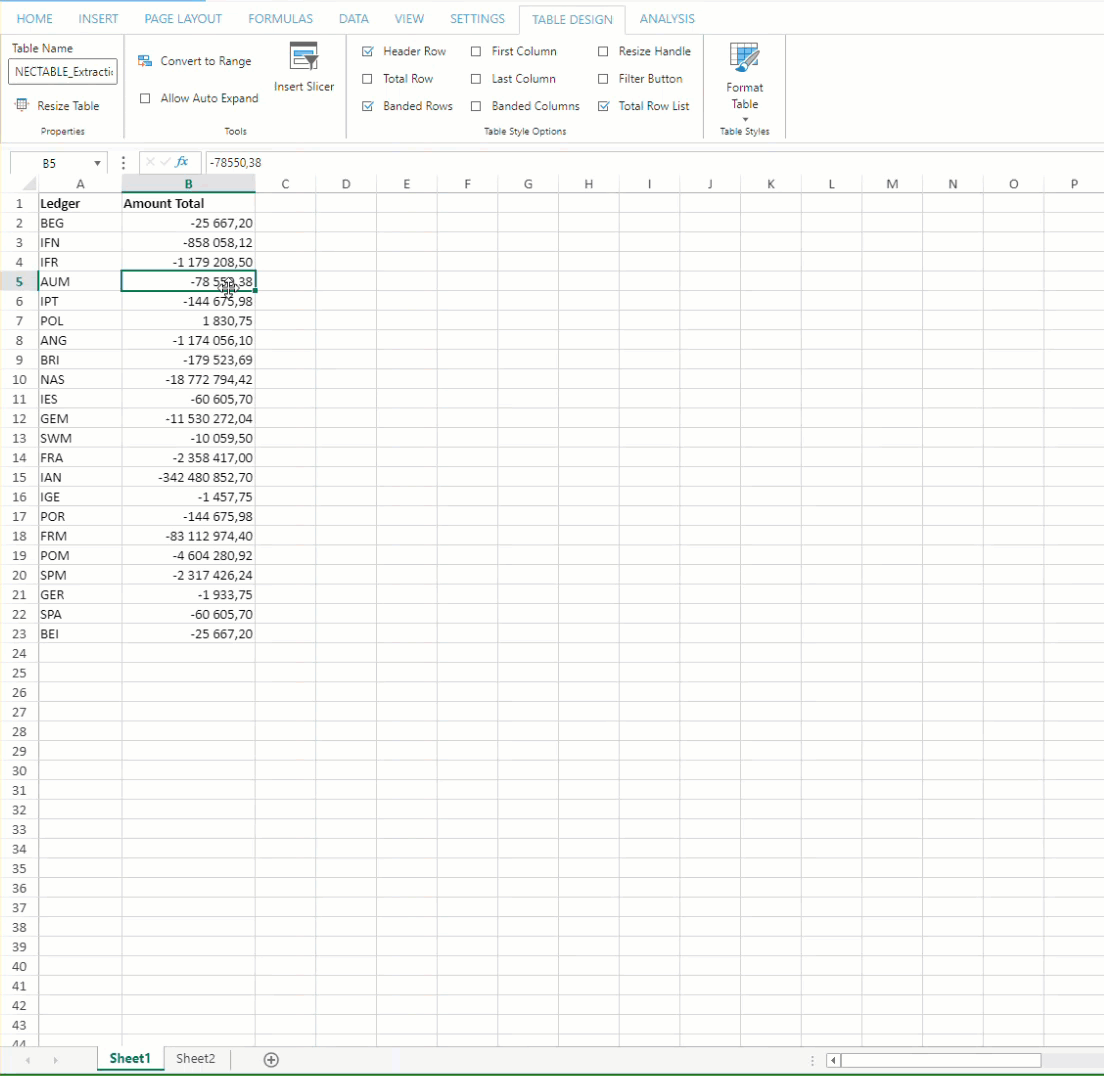
Task: Click the Insert Slicer icon
Action: (x=303, y=56)
